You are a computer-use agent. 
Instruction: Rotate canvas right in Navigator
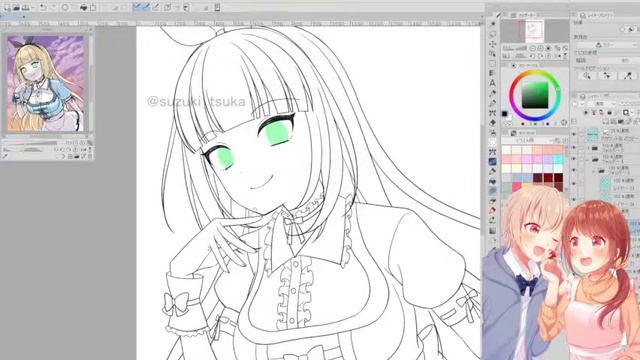tap(540, 56)
